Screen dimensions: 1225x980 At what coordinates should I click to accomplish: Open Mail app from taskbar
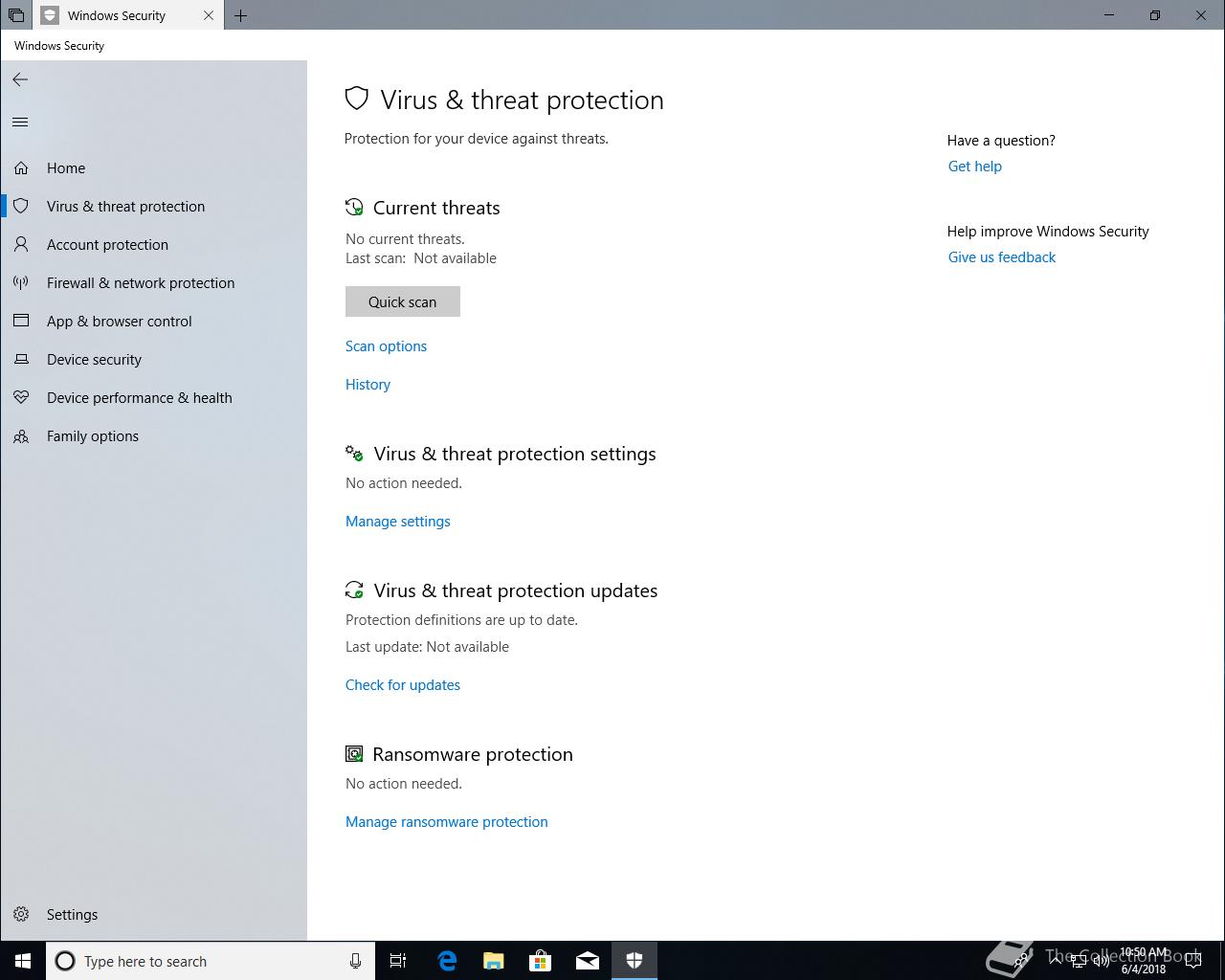[588, 961]
